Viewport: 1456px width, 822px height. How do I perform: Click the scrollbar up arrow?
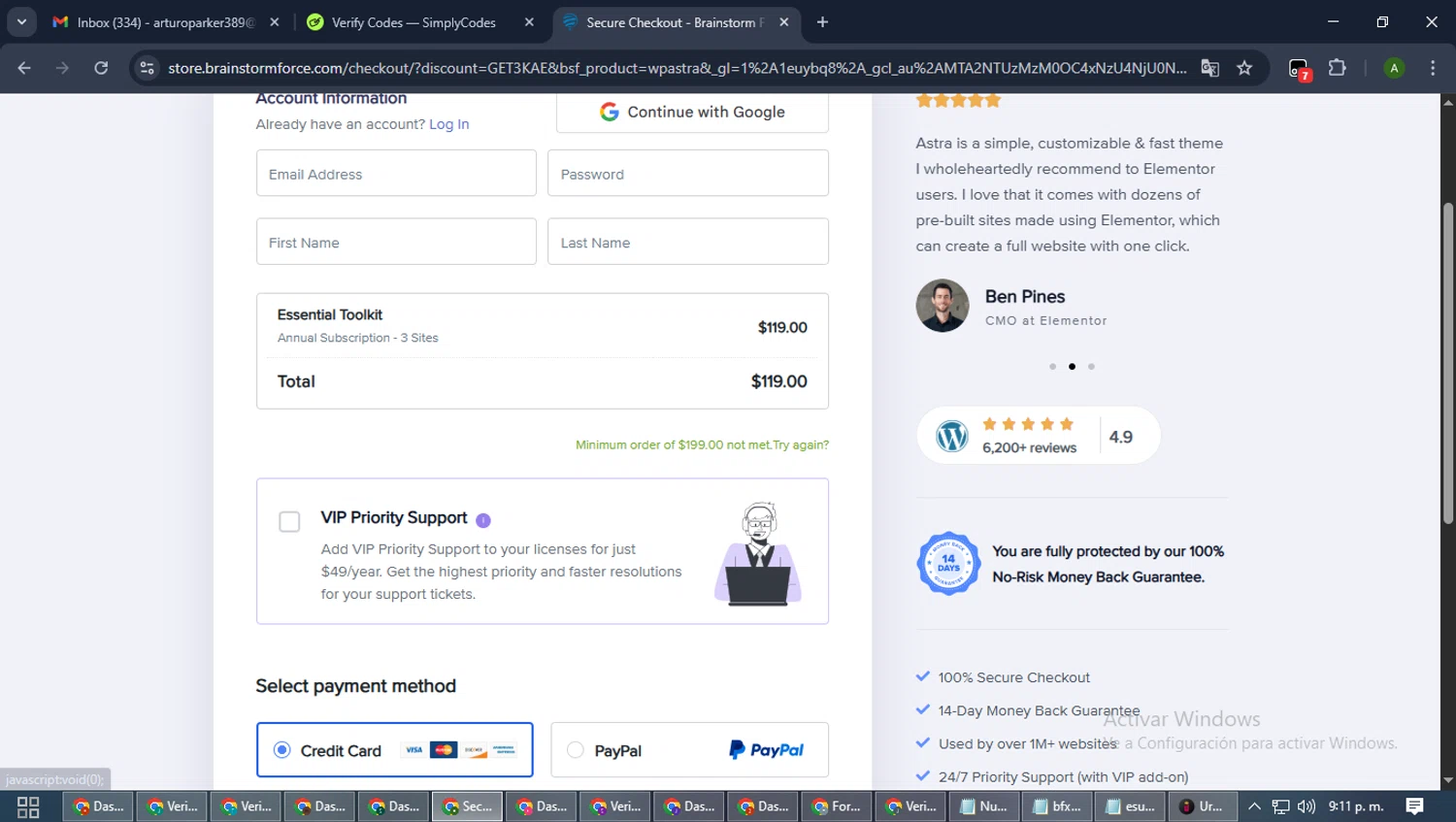click(1448, 101)
